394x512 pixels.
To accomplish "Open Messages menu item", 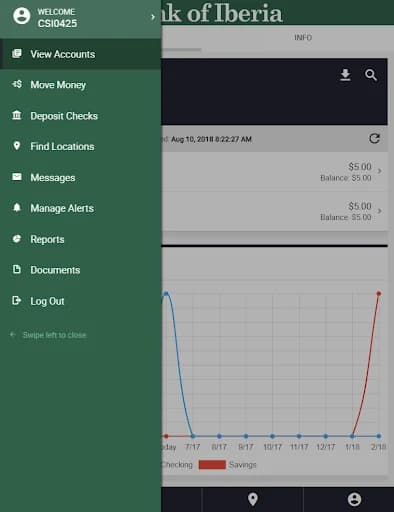I will click(x=81, y=177).
